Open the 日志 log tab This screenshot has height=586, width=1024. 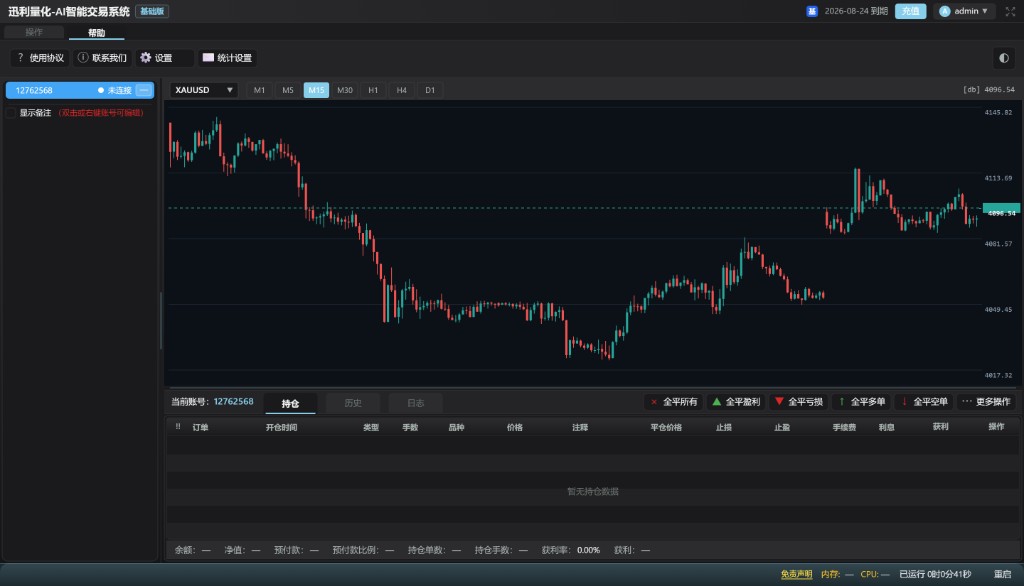pos(415,403)
